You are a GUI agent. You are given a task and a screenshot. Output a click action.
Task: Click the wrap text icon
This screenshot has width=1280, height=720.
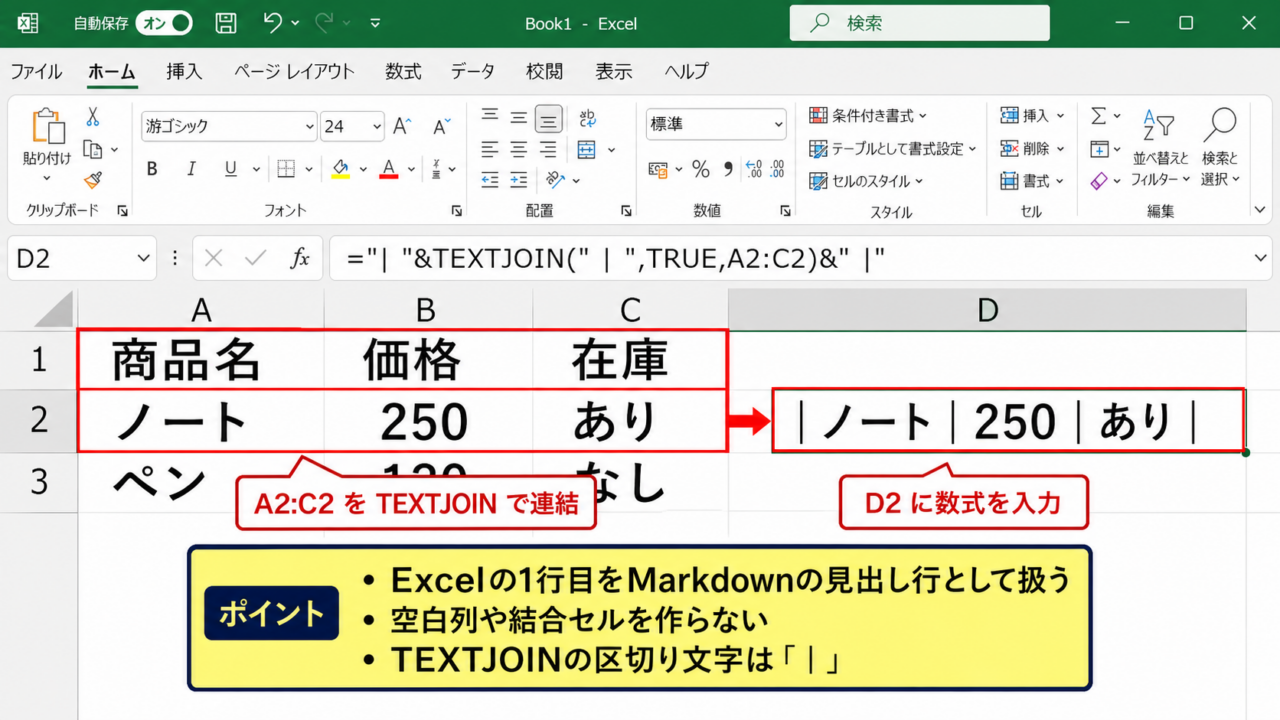pyautogui.click(x=588, y=118)
